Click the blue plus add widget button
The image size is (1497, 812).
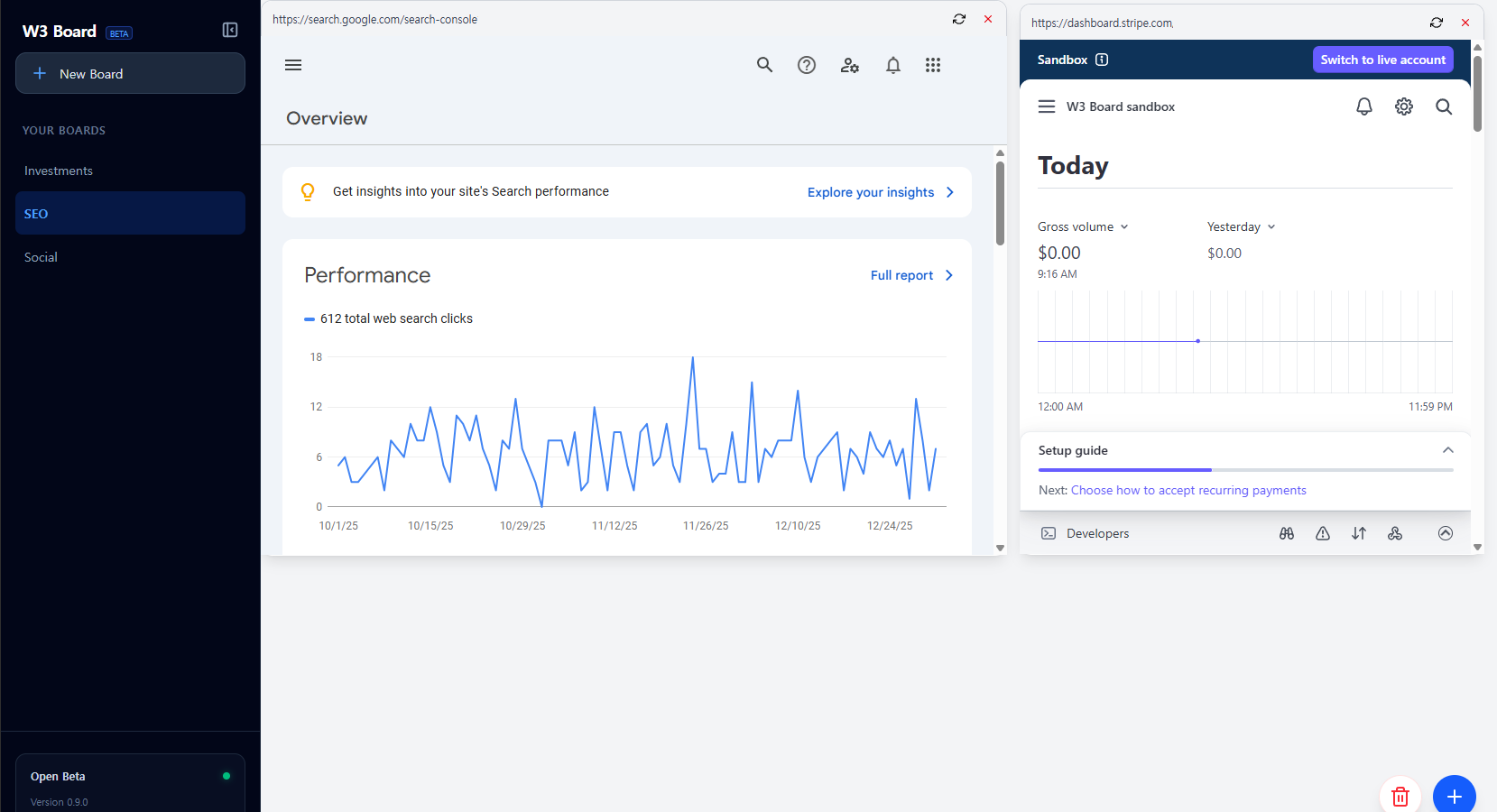pos(1454,796)
